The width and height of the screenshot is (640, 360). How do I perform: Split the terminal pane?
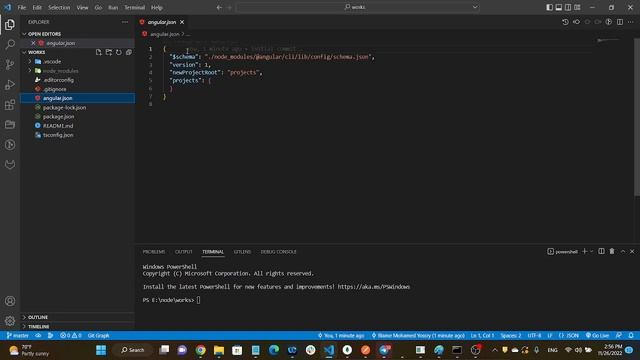[x=602, y=251]
